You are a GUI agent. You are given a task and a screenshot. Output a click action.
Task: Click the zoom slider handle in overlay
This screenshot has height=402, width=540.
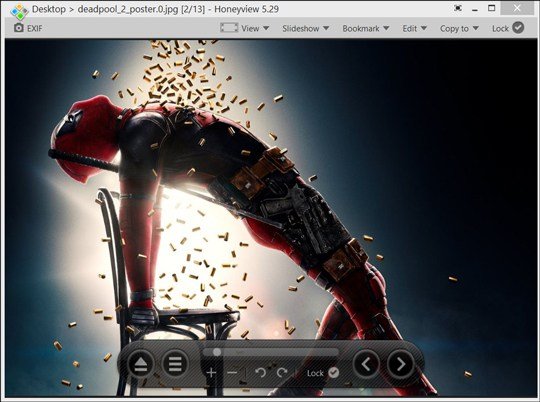(217, 352)
